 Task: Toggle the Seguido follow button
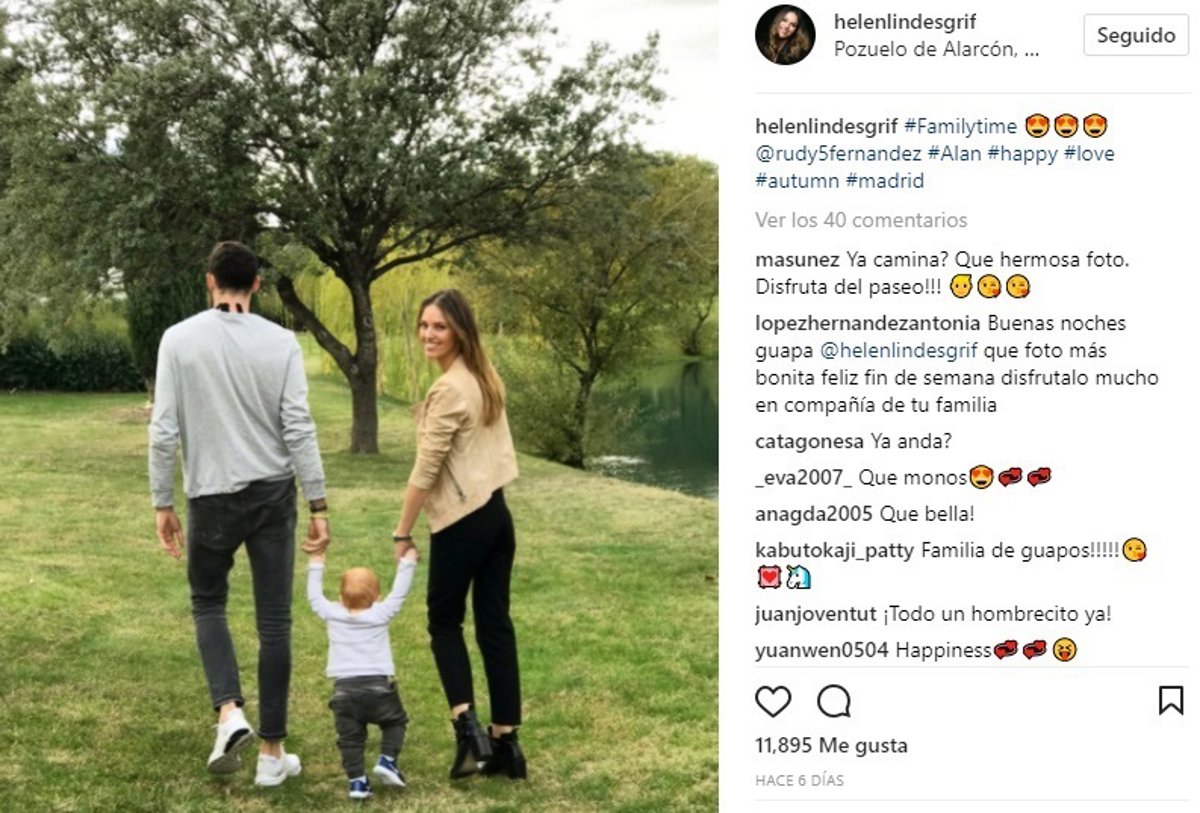[1136, 35]
